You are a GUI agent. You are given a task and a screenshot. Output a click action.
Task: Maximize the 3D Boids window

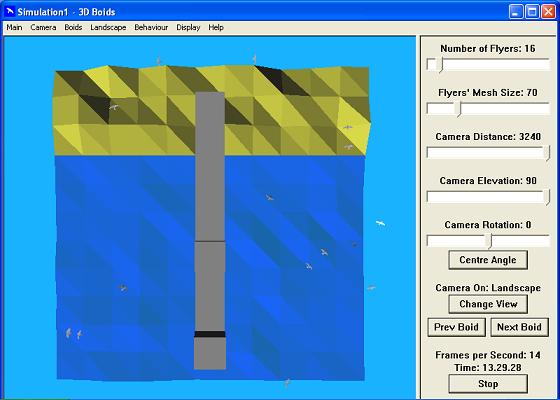(x=532, y=12)
